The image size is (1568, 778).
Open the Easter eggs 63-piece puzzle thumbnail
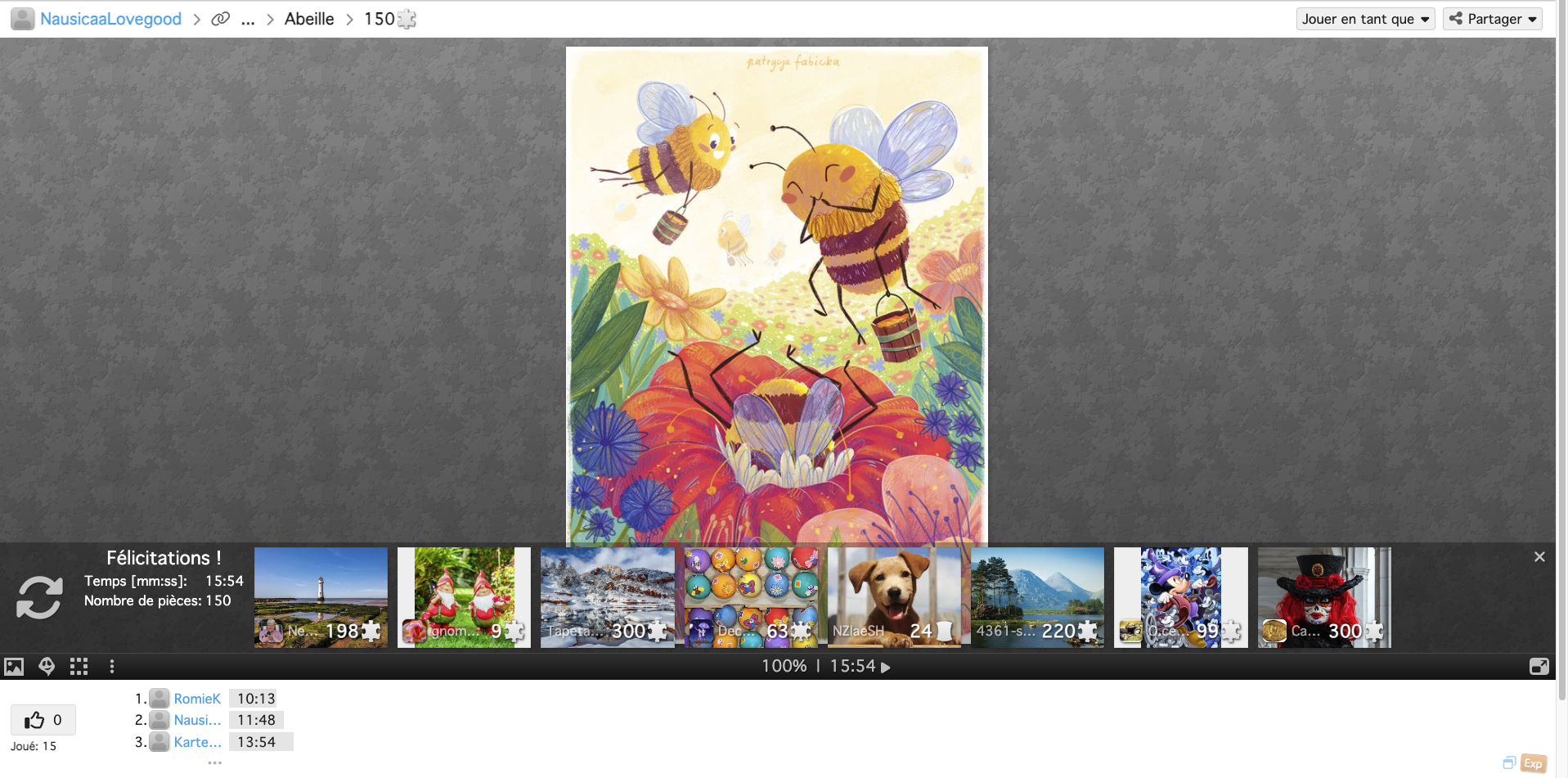click(751, 597)
